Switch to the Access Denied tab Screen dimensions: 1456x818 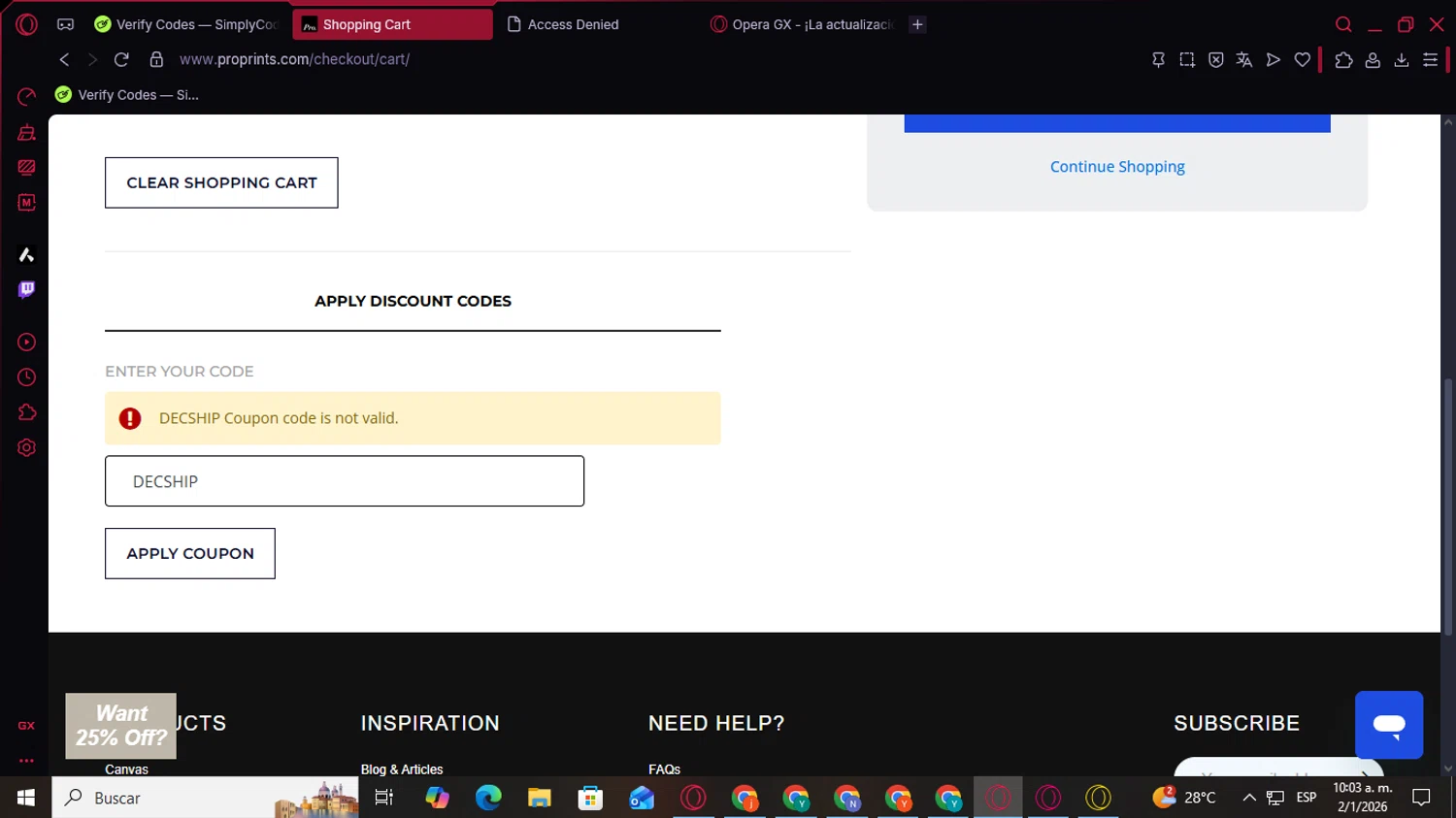[x=596, y=24]
